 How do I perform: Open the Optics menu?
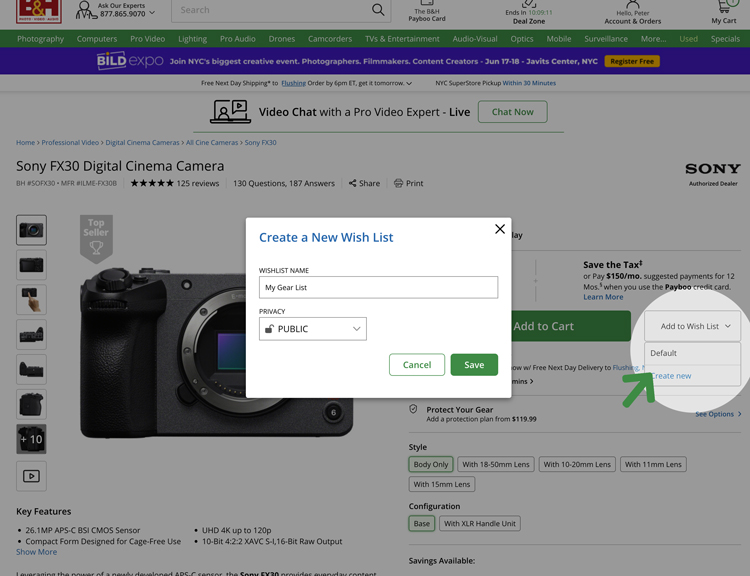tap(522, 39)
